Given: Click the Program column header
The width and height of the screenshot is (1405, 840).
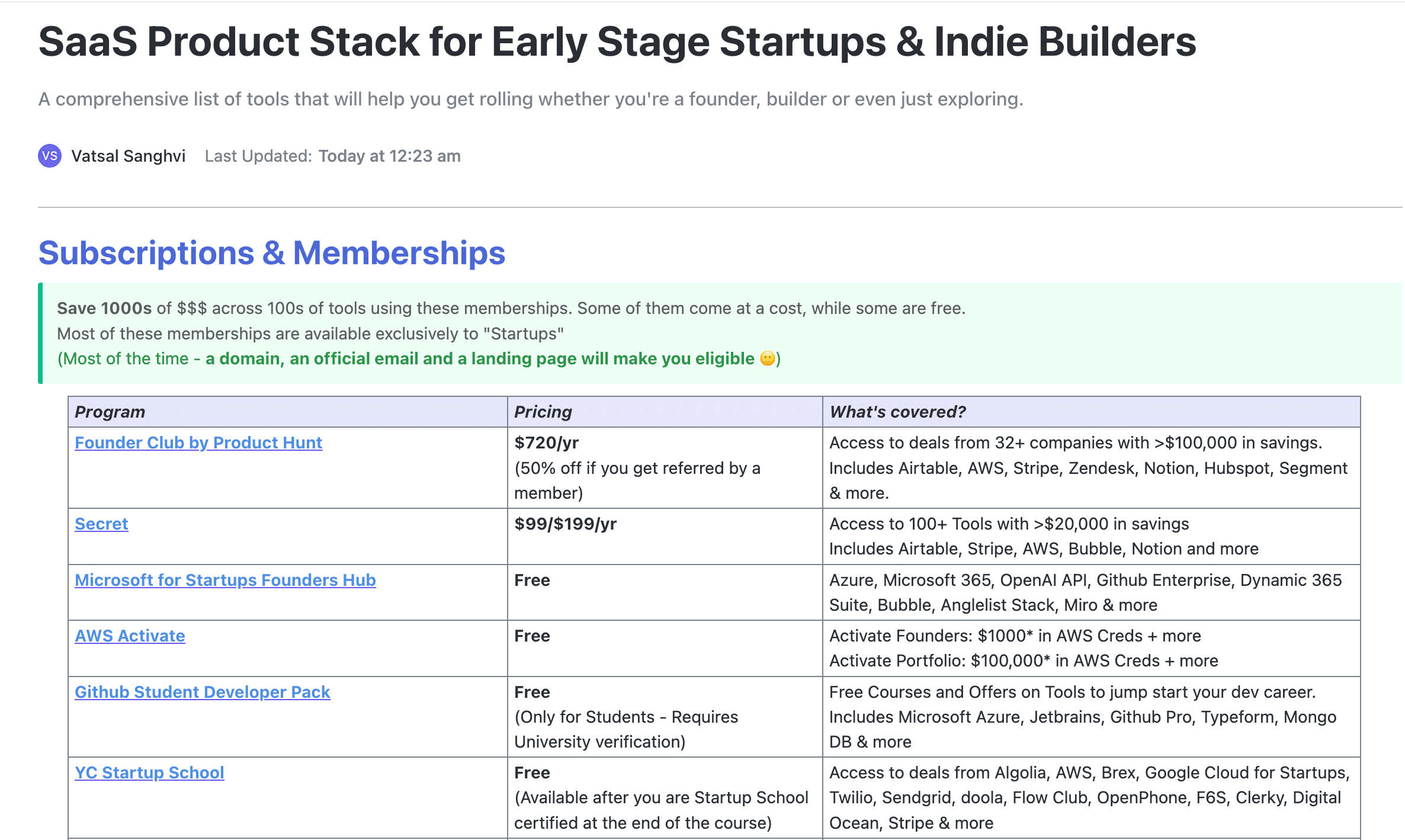Looking at the screenshot, I should point(110,412).
